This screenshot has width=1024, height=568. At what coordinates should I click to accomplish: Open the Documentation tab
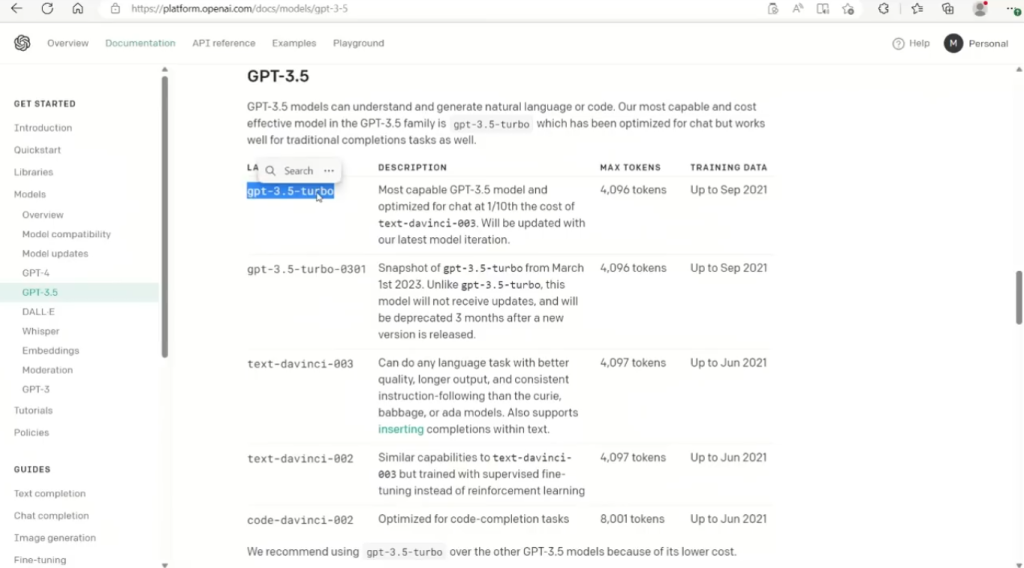coord(140,43)
